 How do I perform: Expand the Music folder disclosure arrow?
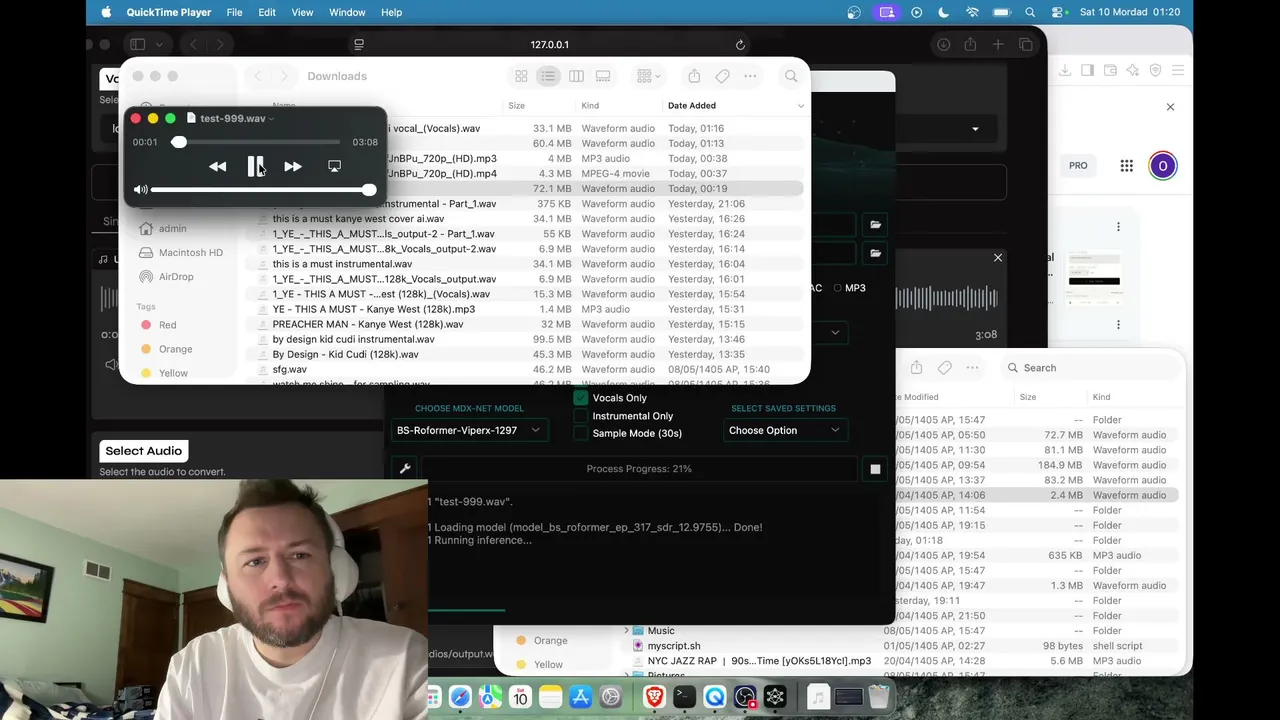[x=627, y=631]
